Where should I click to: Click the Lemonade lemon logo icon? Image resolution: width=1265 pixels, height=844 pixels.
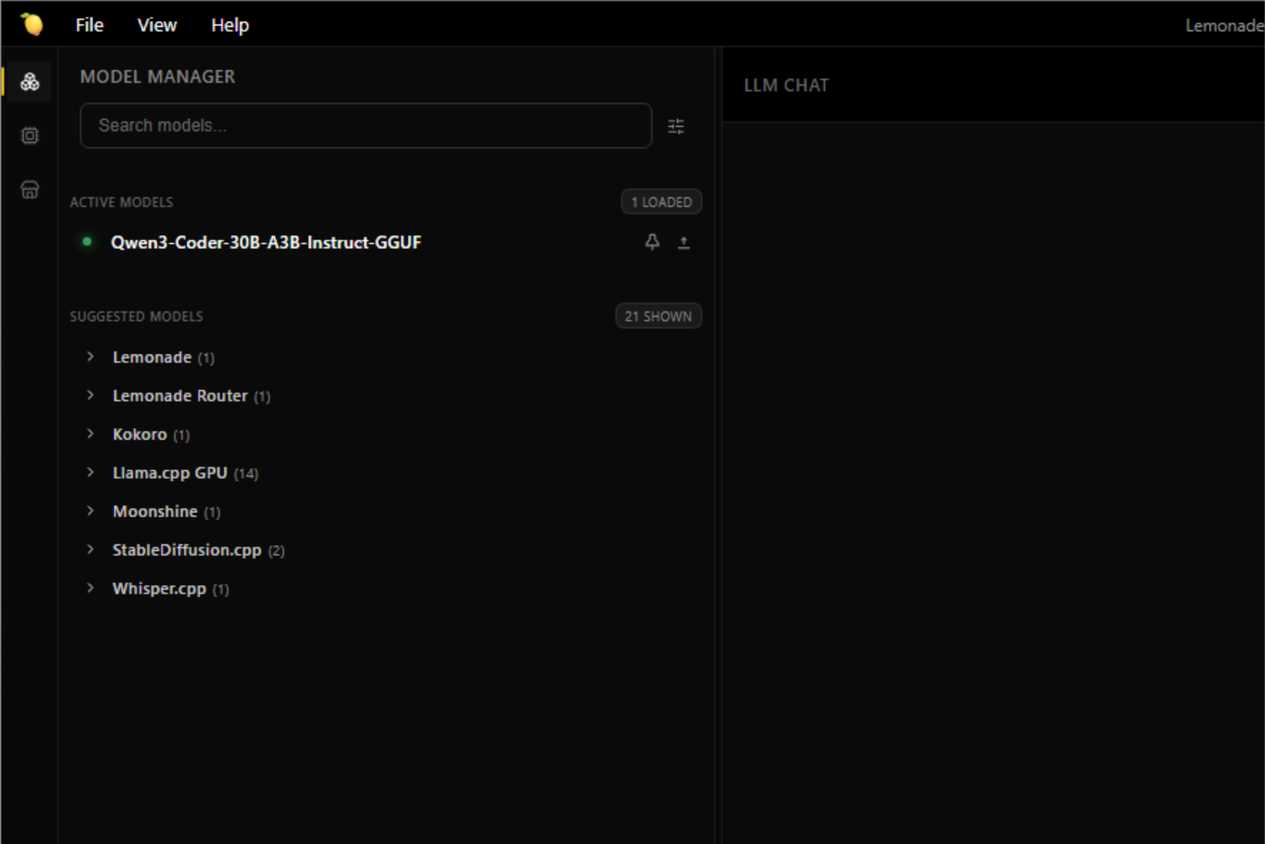pyautogui.click(x=32, y=24)
